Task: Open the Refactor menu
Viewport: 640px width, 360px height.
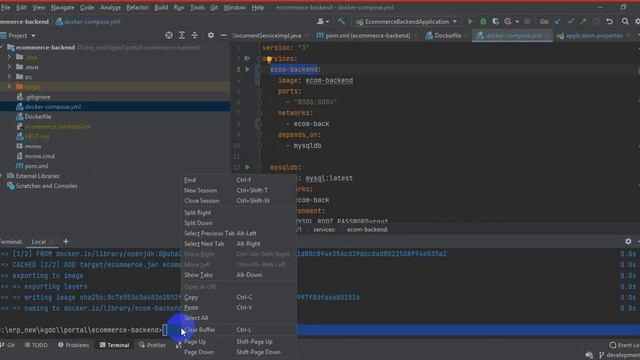Action: (137, 7)
